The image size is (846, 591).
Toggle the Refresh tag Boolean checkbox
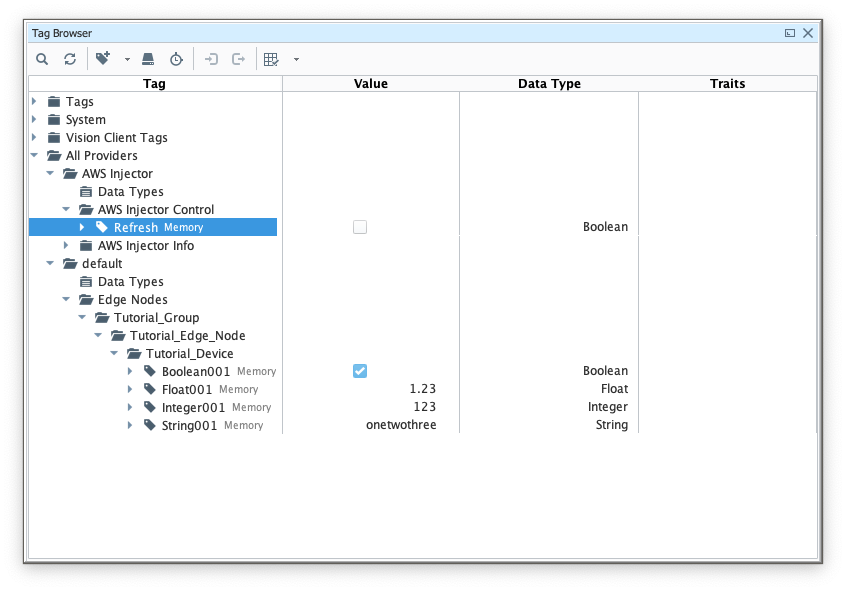click(360, 227)
